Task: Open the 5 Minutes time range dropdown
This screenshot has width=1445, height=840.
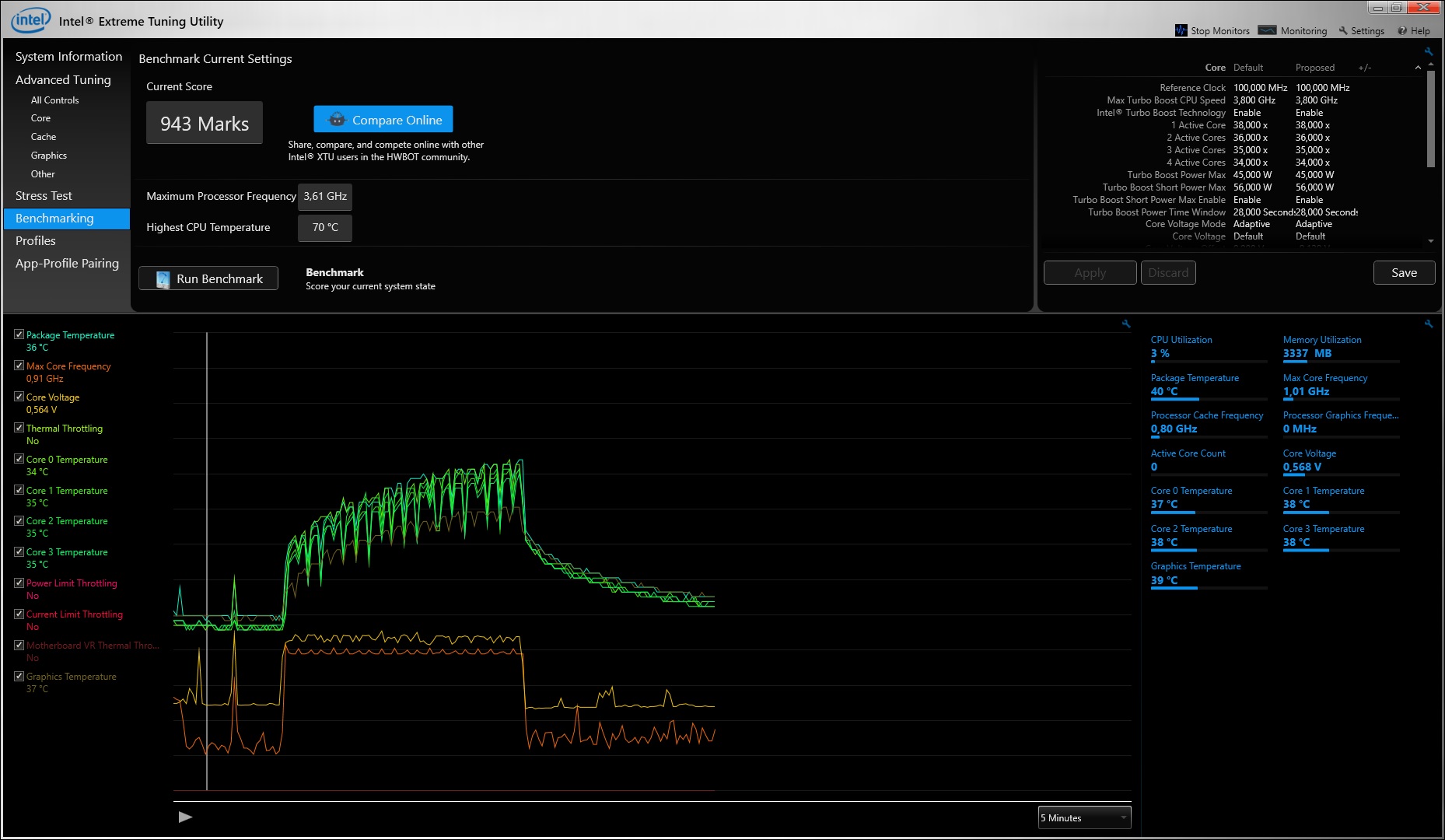Action: coord(1084,817)
